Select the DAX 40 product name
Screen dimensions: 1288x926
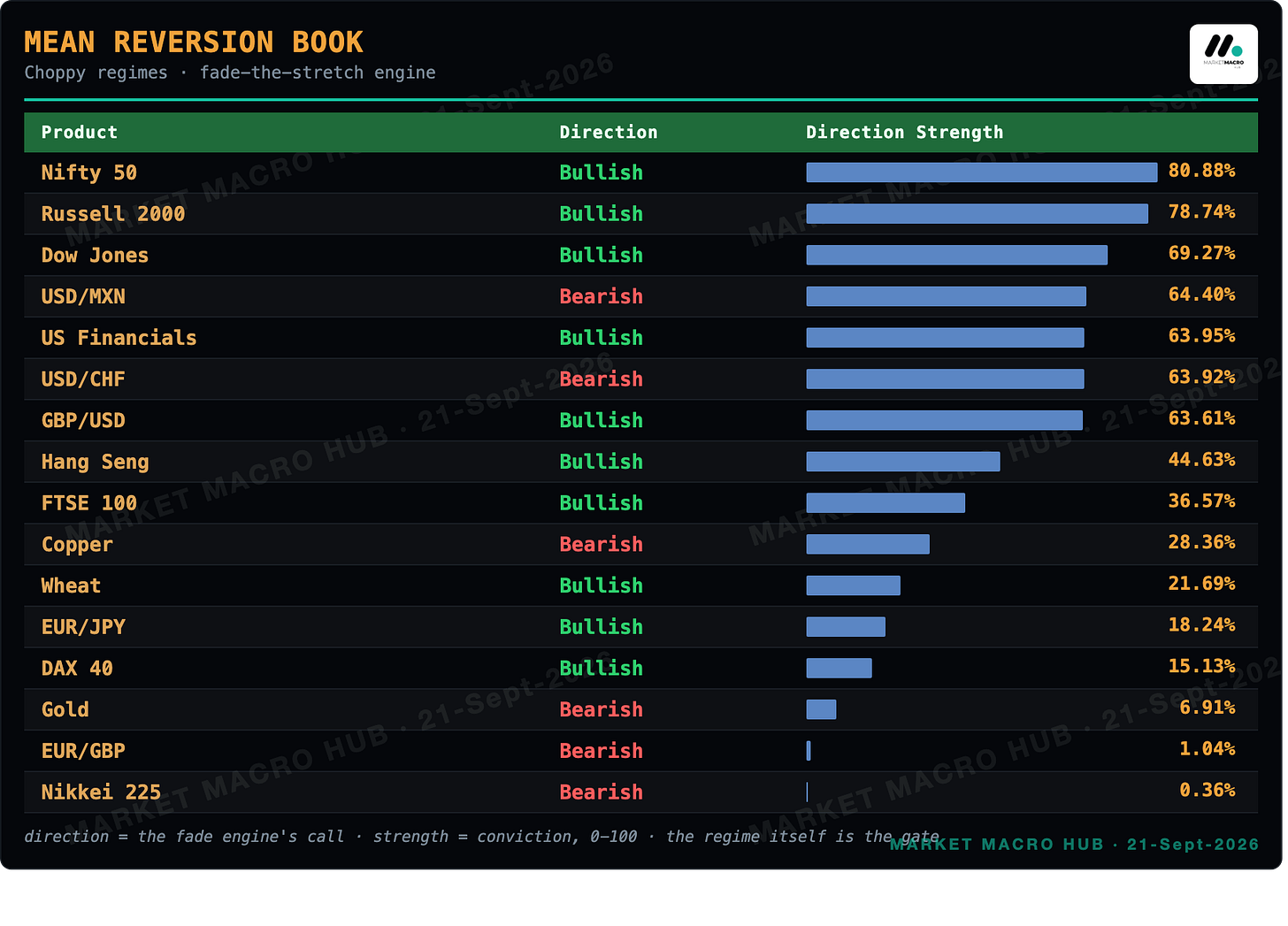coord(77,669)
